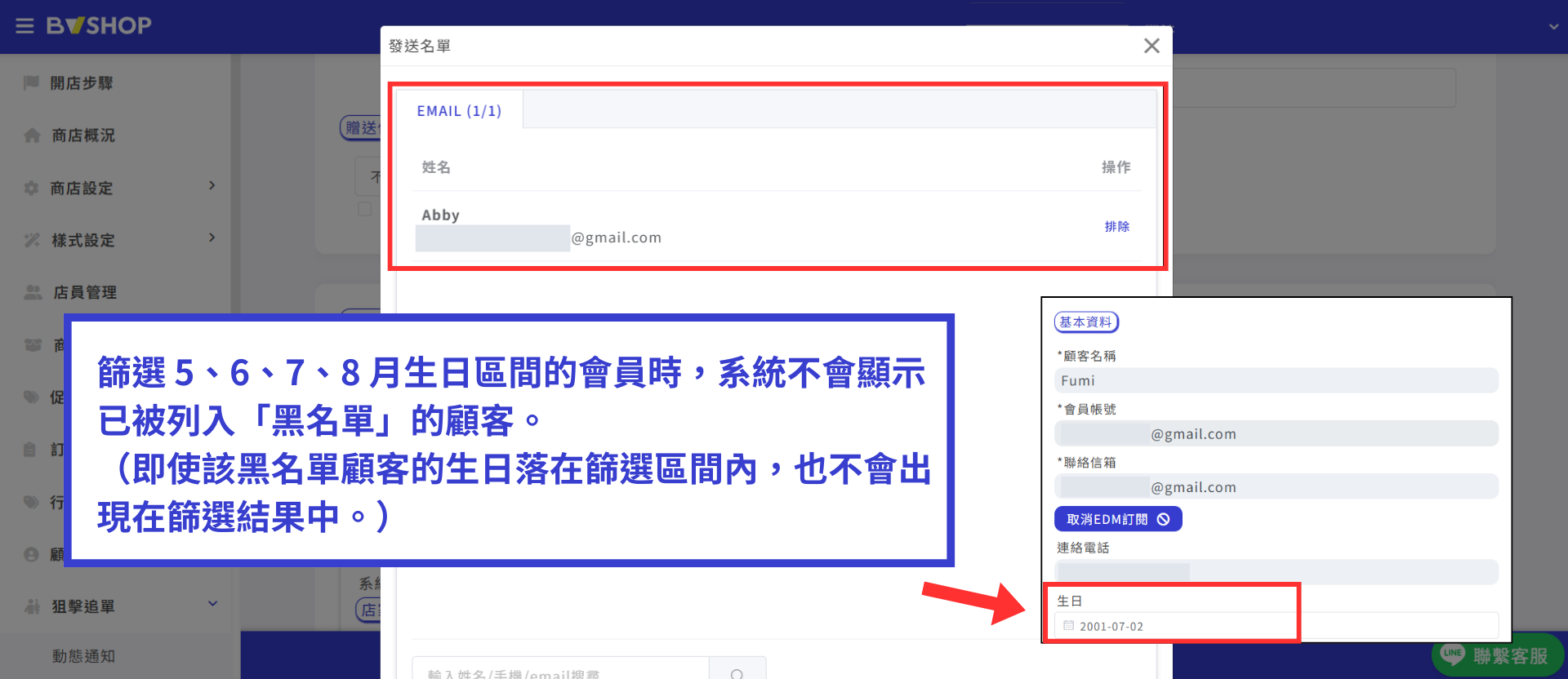Viewport: 1568px width, 679px height.
Task: Click the 聯絡信箱 email field
Action: point(1276,486)
